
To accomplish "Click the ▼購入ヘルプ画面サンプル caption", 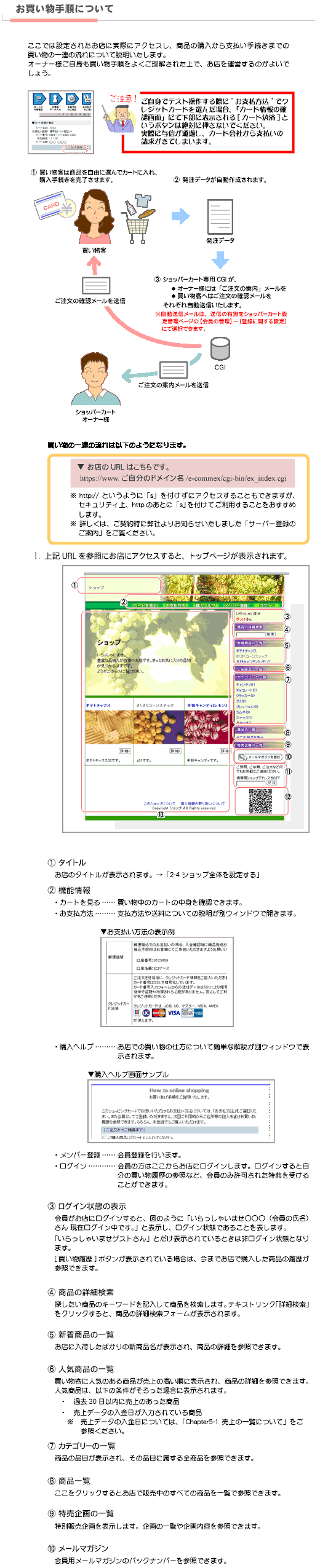I will point(128,1074).
